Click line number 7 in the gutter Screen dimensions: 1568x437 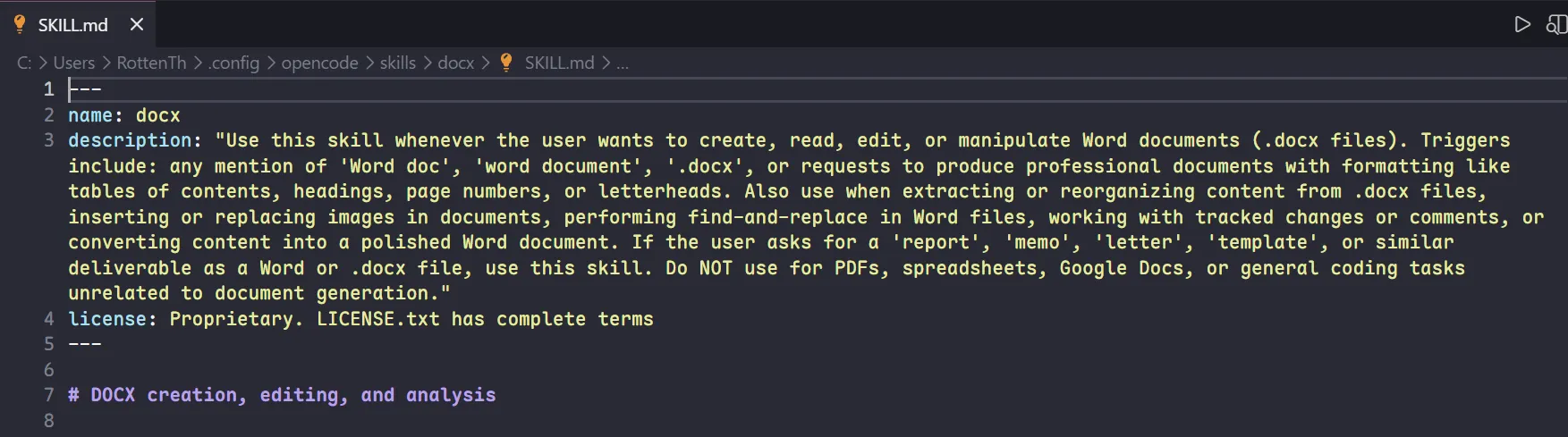[x=48, y=395]
